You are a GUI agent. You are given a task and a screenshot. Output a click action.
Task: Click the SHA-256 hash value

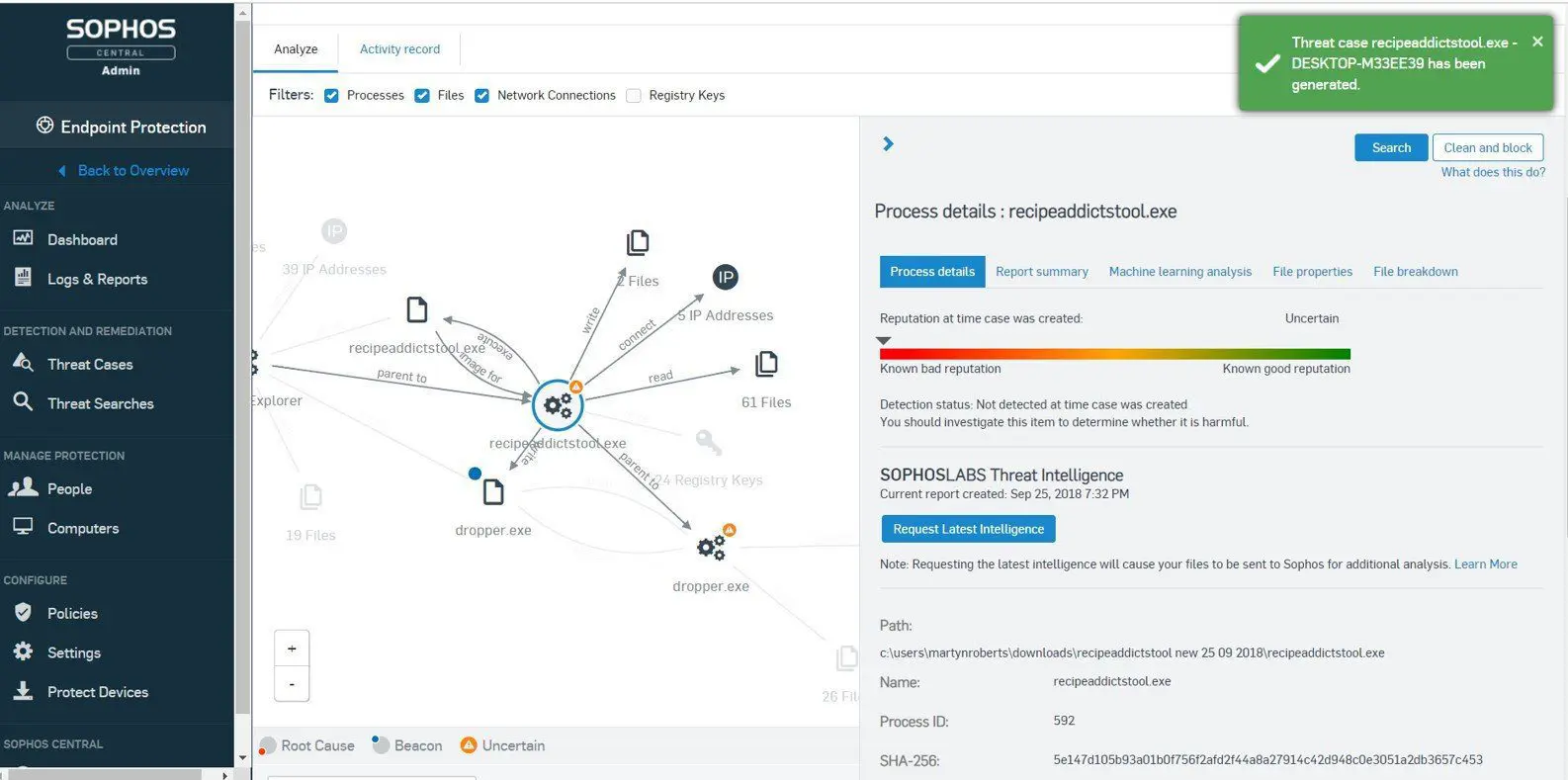click(1267, 760)
